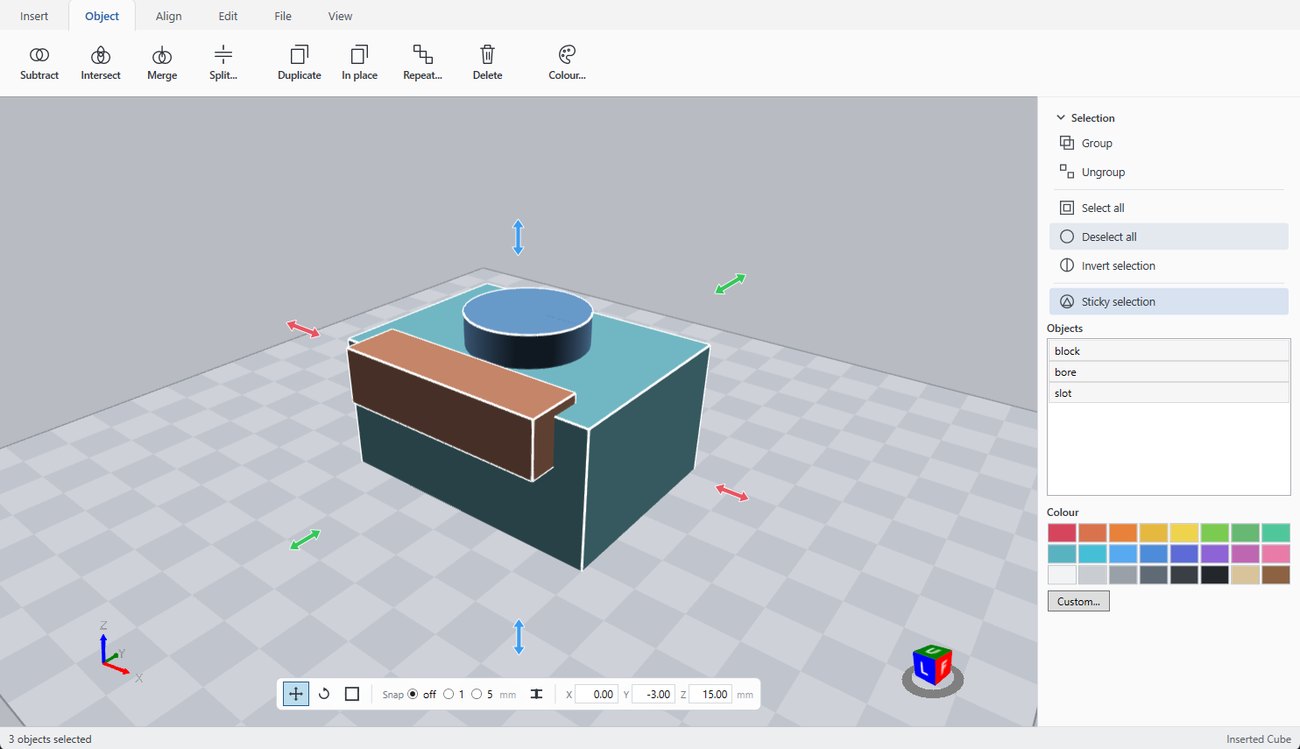Pick the yellow colour swatch

pyautogui.click(x=1184, y=533)
